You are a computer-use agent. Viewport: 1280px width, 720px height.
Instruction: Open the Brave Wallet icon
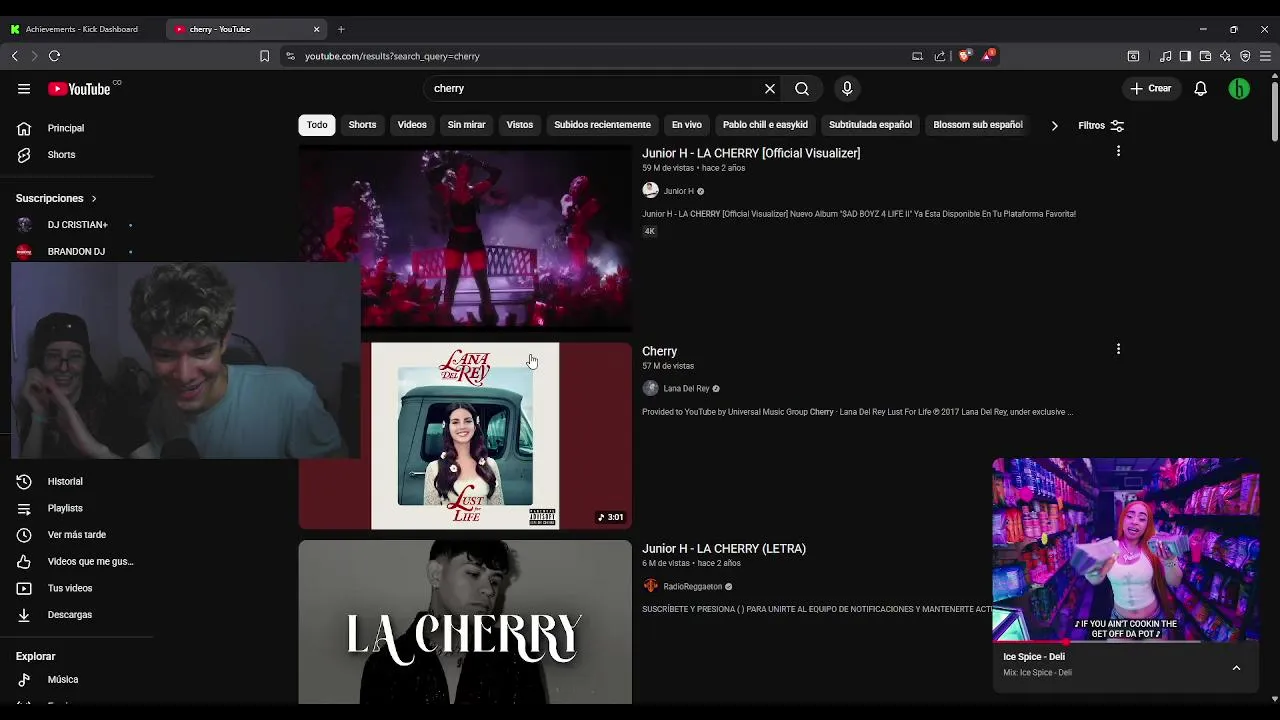pos(1205,56)
